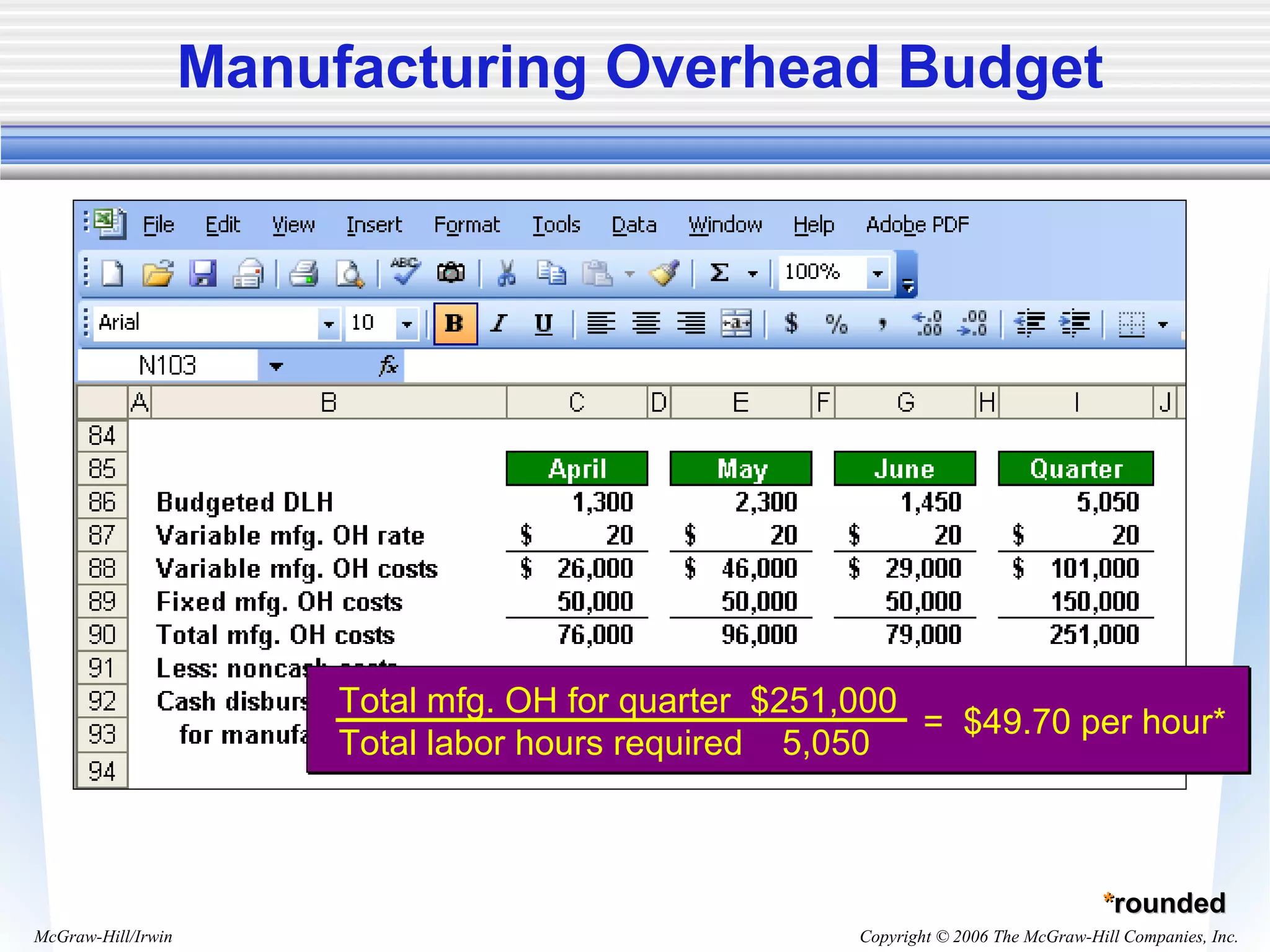Select row 88 header
1270x952 pixels.
[102, 568]
